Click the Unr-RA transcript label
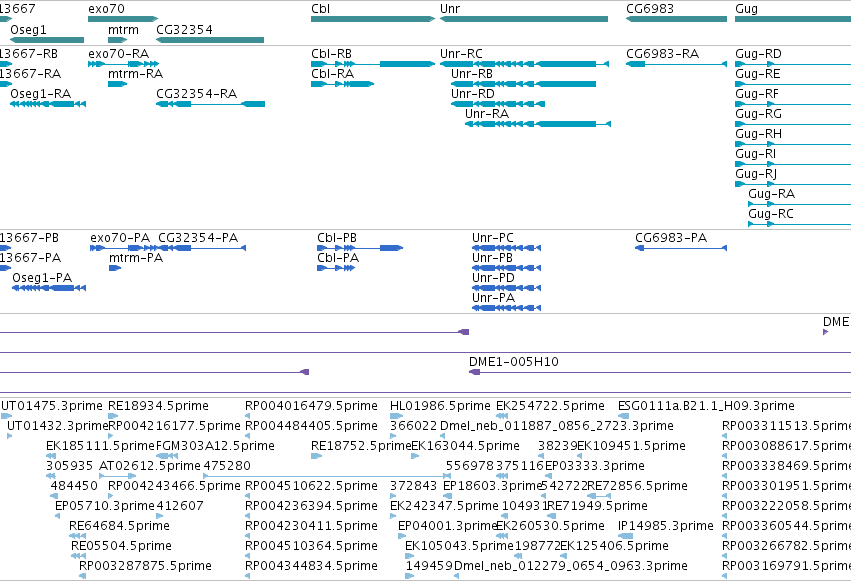The image size is (851, 581). [x=487, y=114]
